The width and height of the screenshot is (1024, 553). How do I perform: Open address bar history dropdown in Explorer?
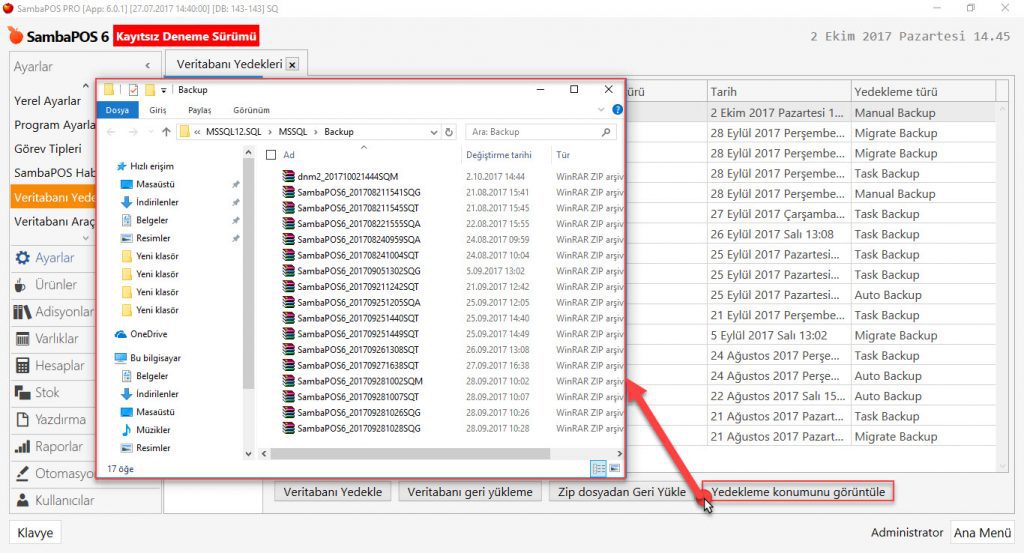point(434,132)
